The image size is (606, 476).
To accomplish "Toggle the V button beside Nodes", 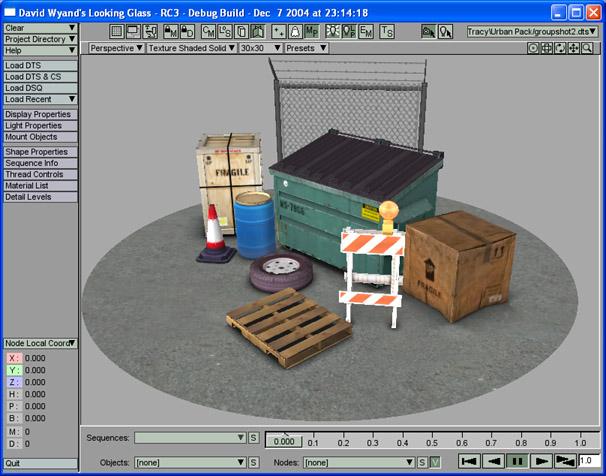I will [x=435, y=462].
